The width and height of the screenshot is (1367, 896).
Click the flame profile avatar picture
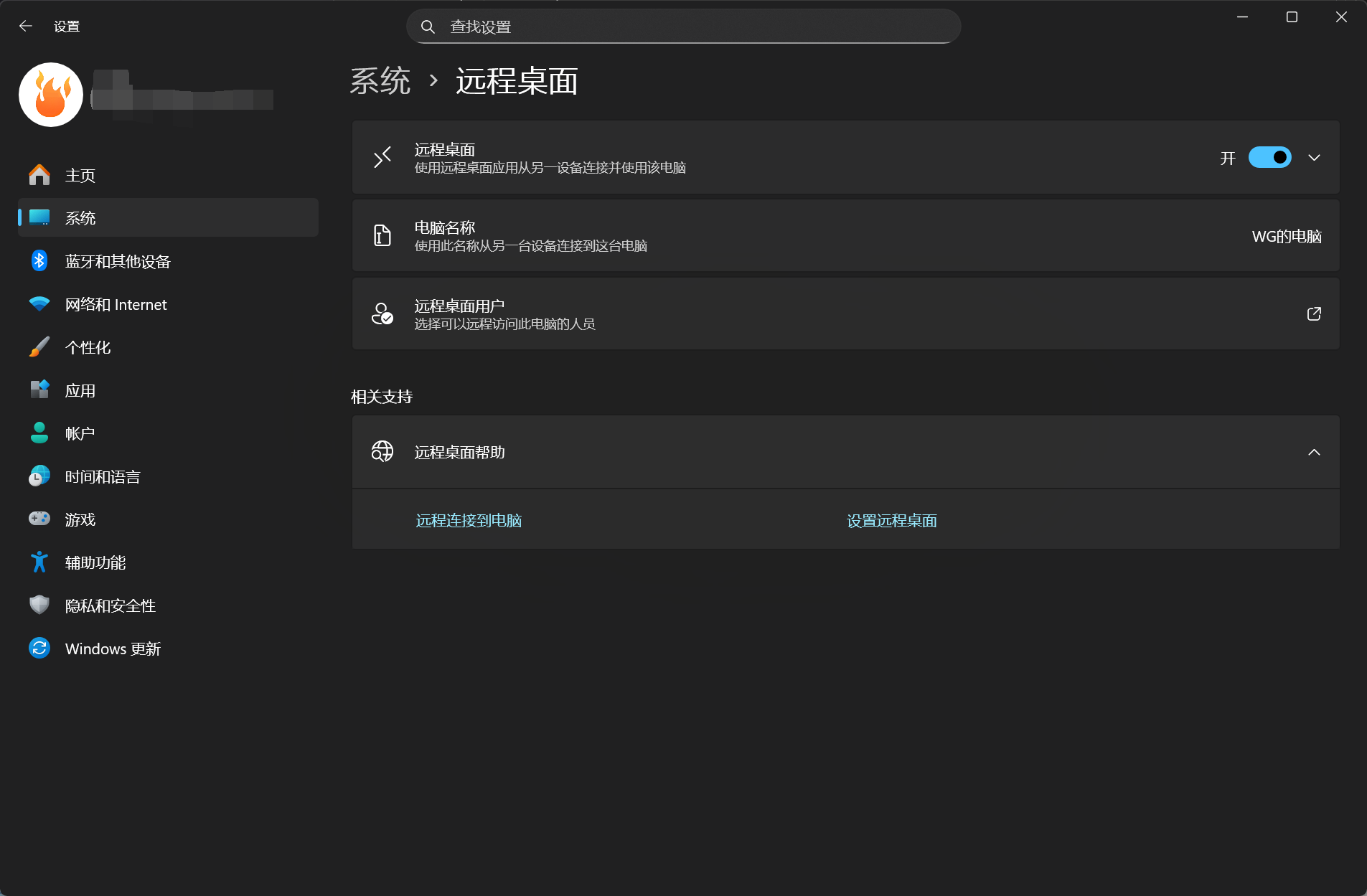51,95
